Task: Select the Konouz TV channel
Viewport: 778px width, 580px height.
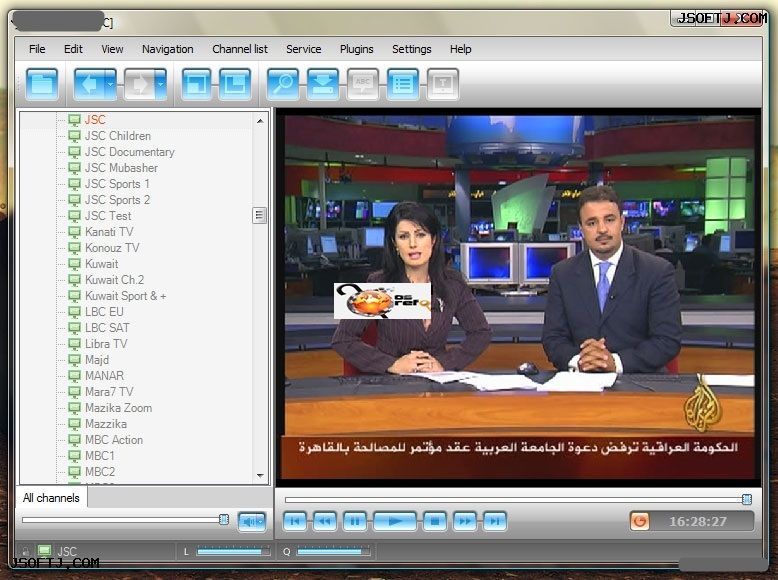Action: coord(112,248)
